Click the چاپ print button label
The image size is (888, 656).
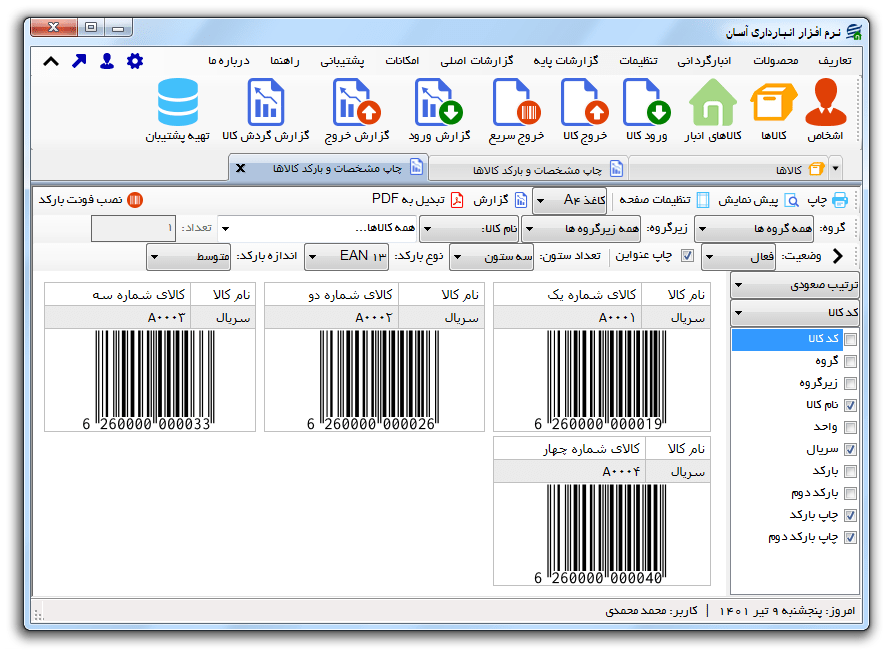click(817, 200)
